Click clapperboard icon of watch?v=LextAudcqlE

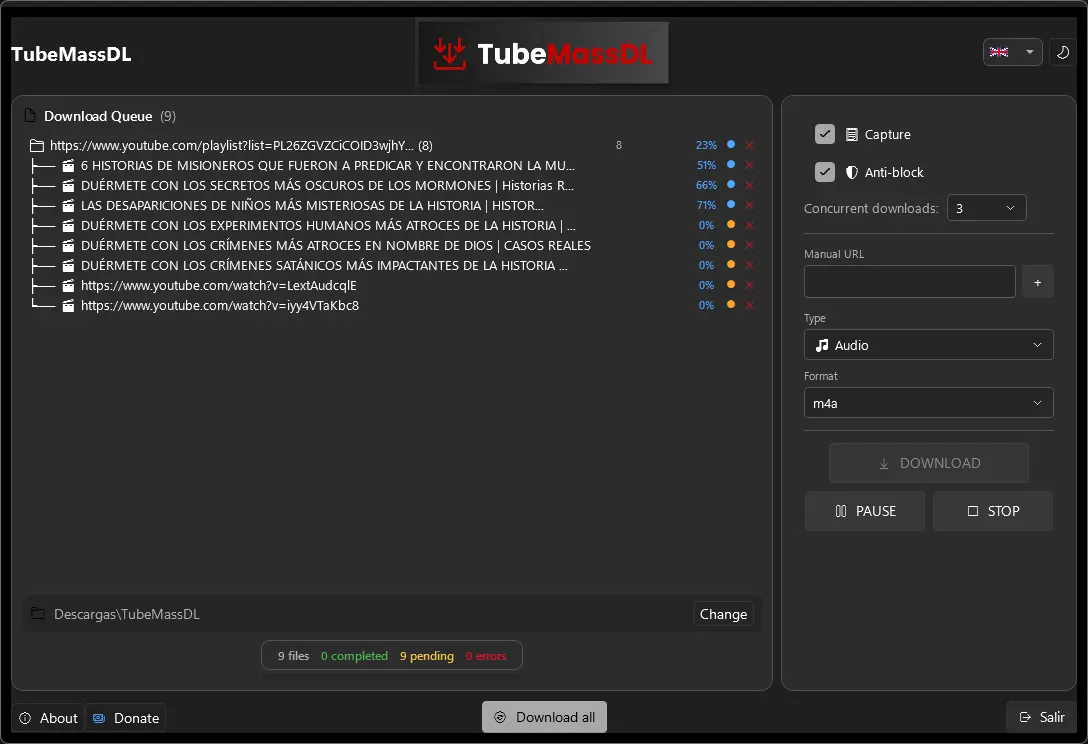[x=68, y=286]
